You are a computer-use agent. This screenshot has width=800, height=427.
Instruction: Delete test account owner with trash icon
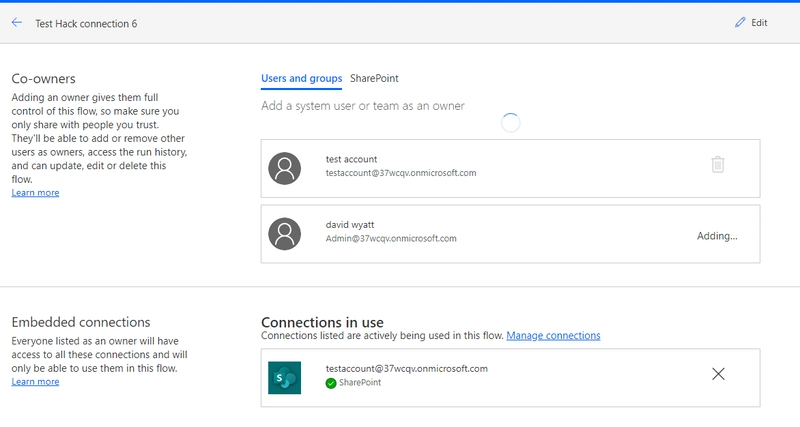717,165
